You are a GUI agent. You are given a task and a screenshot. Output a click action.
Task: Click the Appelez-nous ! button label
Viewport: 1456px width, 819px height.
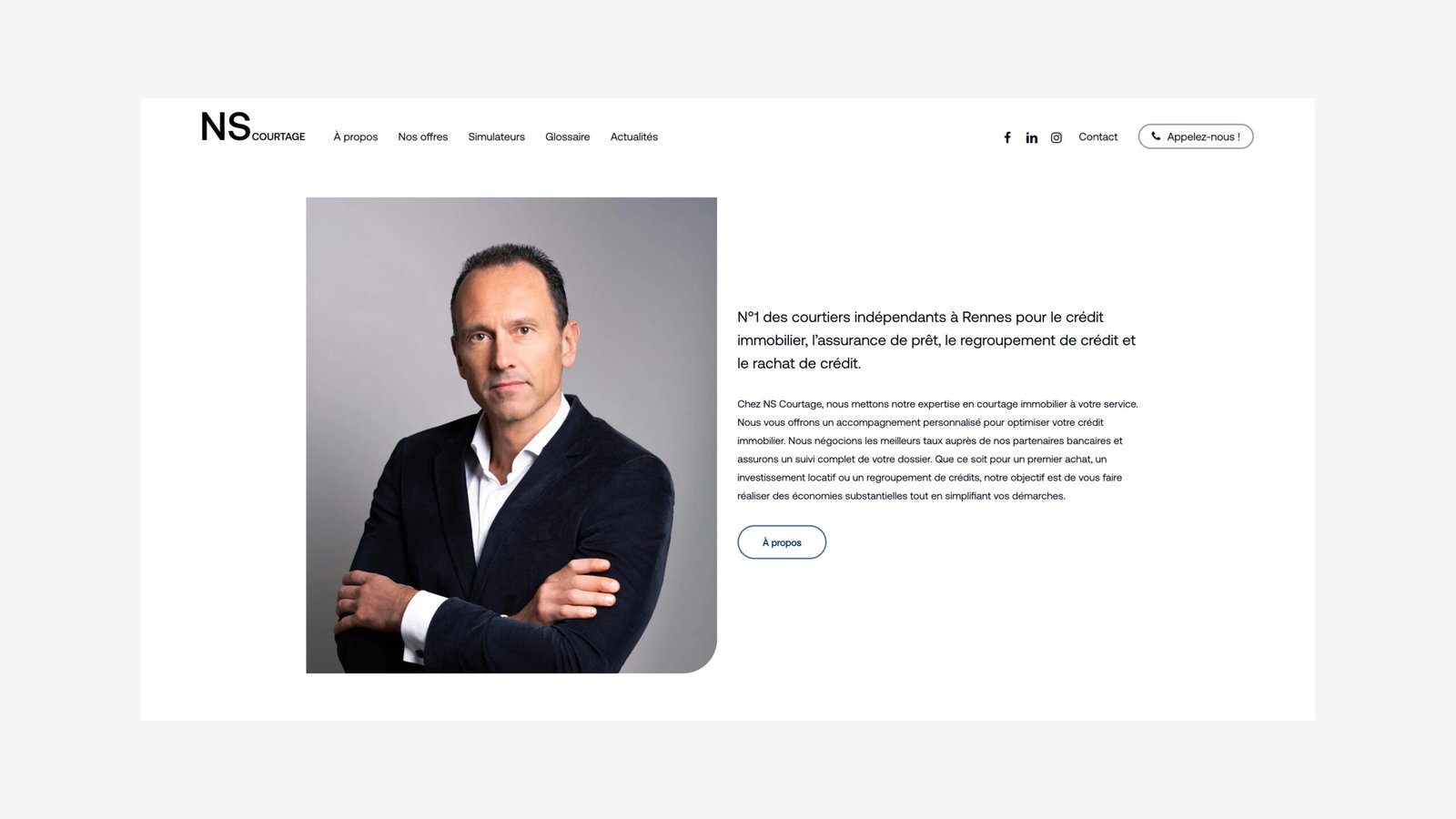1203,136
